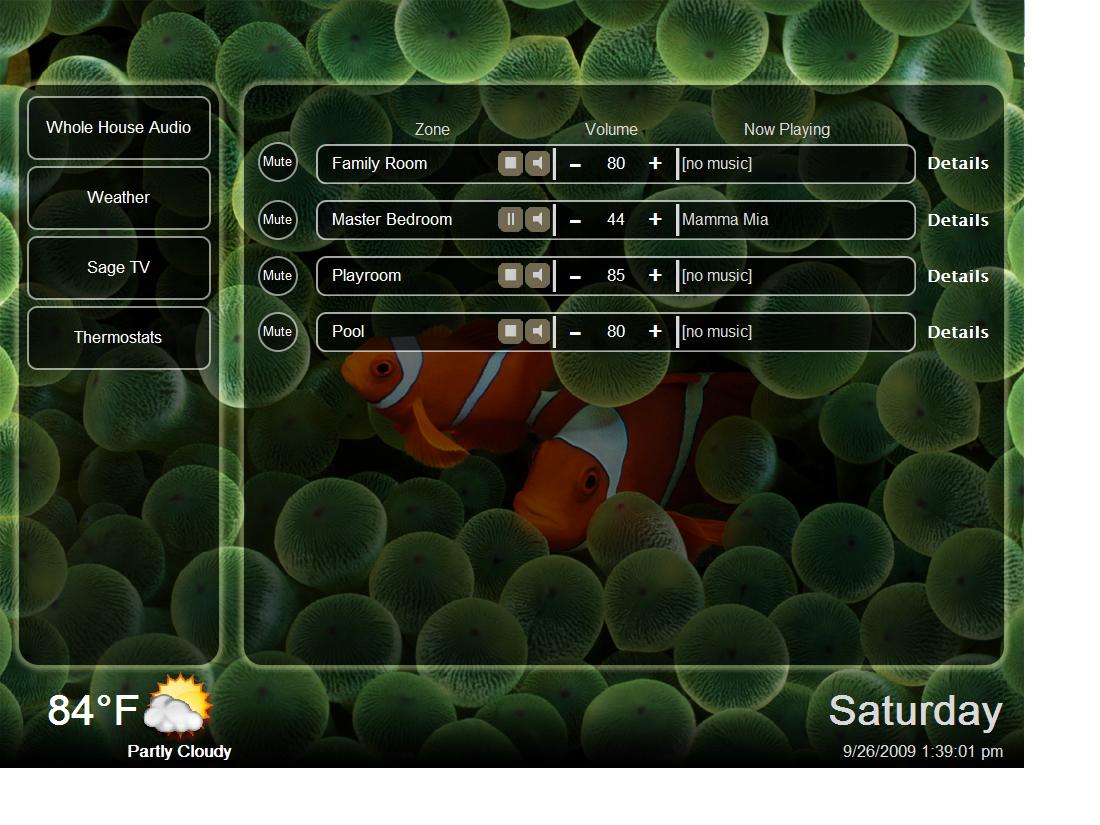Lower Master Bedroom volume with minus
The width and height of the screenshot is (1100, 825).
[x=575, y=221]
